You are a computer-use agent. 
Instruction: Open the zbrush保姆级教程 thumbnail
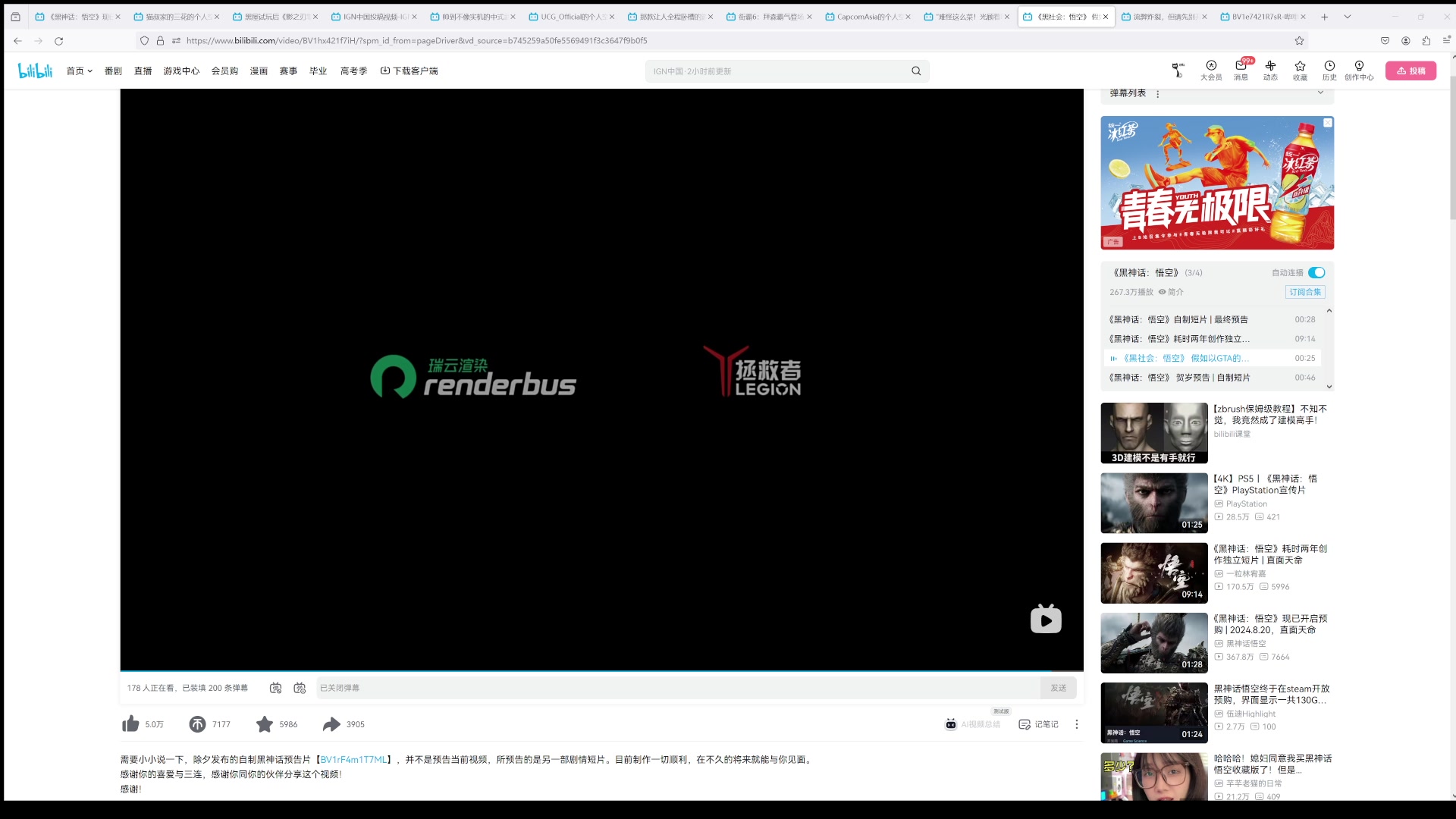tap(1153, 433)
